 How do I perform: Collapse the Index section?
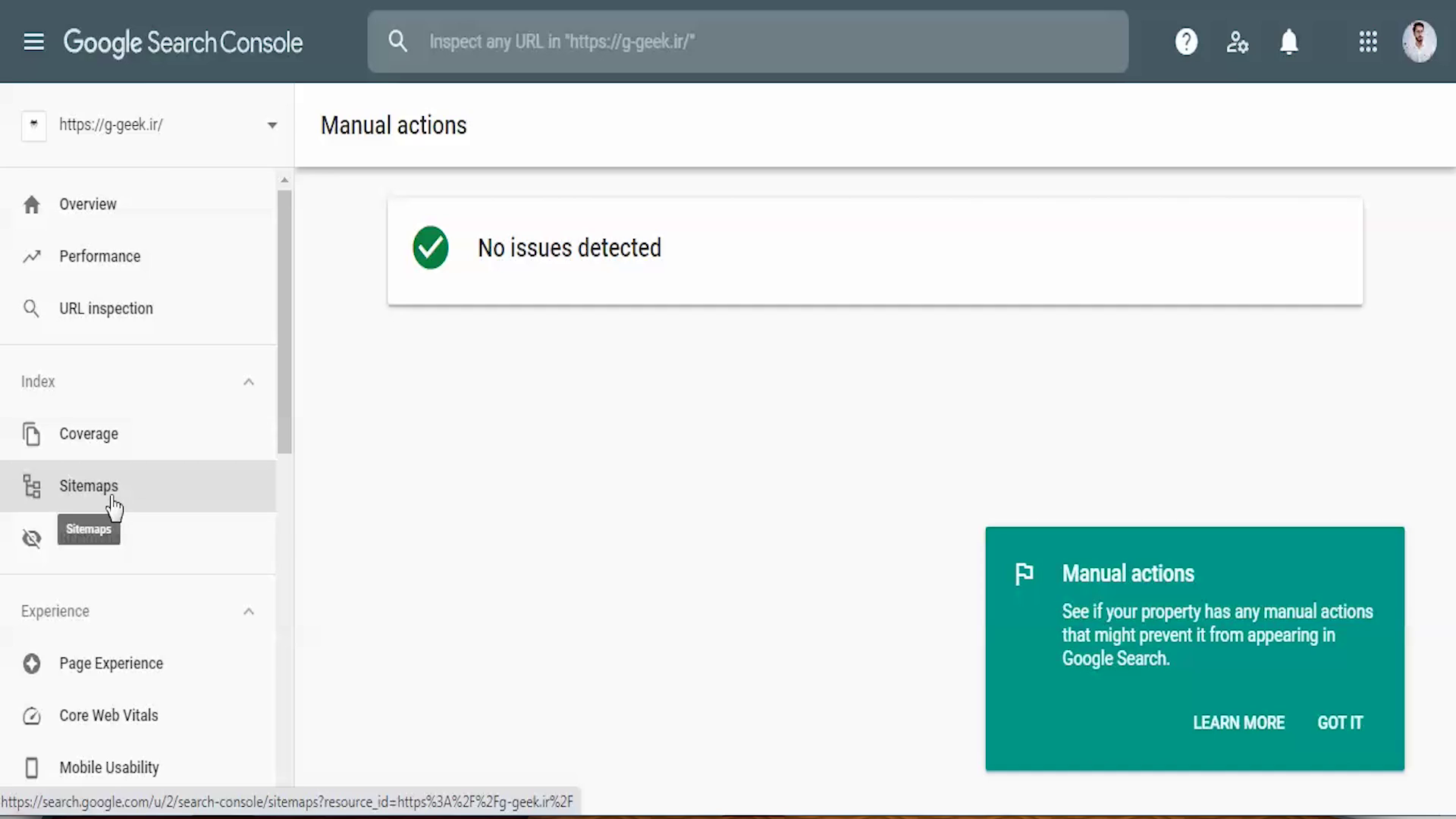(249, 381)
